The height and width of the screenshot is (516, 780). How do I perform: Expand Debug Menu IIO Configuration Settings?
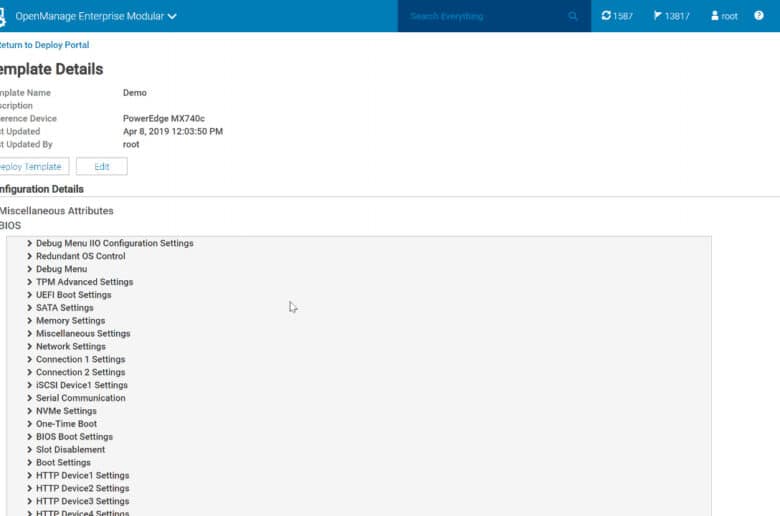(x=29, y=243)
